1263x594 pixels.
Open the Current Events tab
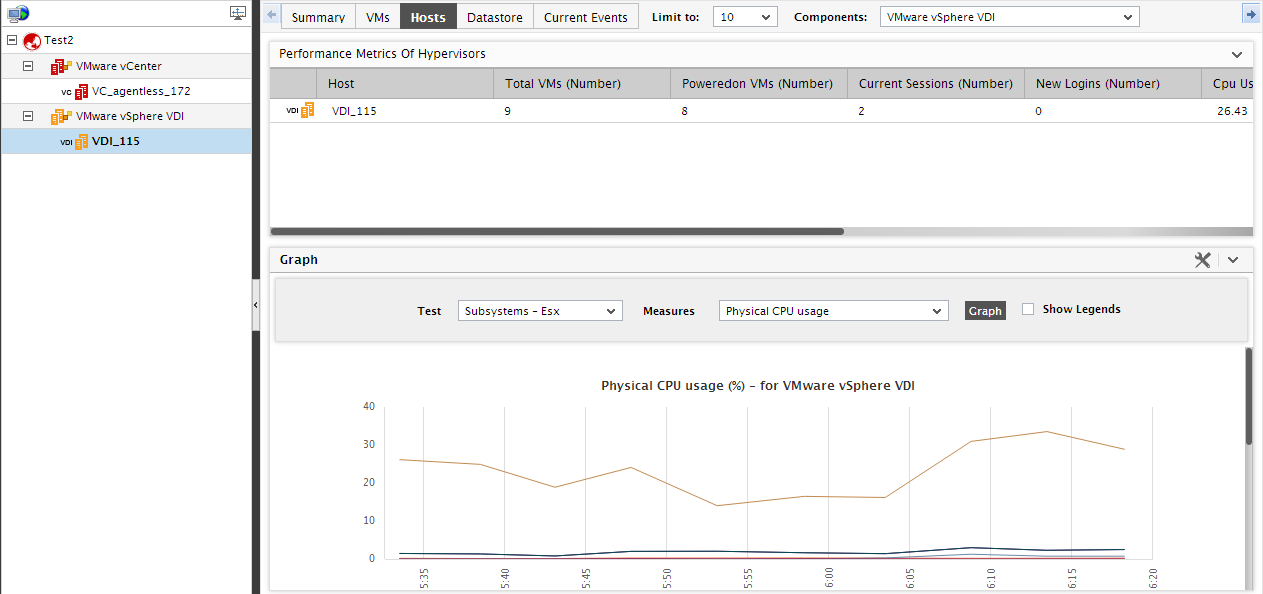pos(586,17)
